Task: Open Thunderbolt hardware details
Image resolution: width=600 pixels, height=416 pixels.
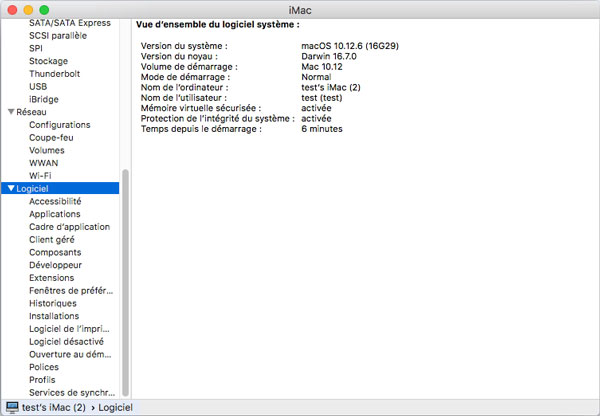Action: point(54,73)
